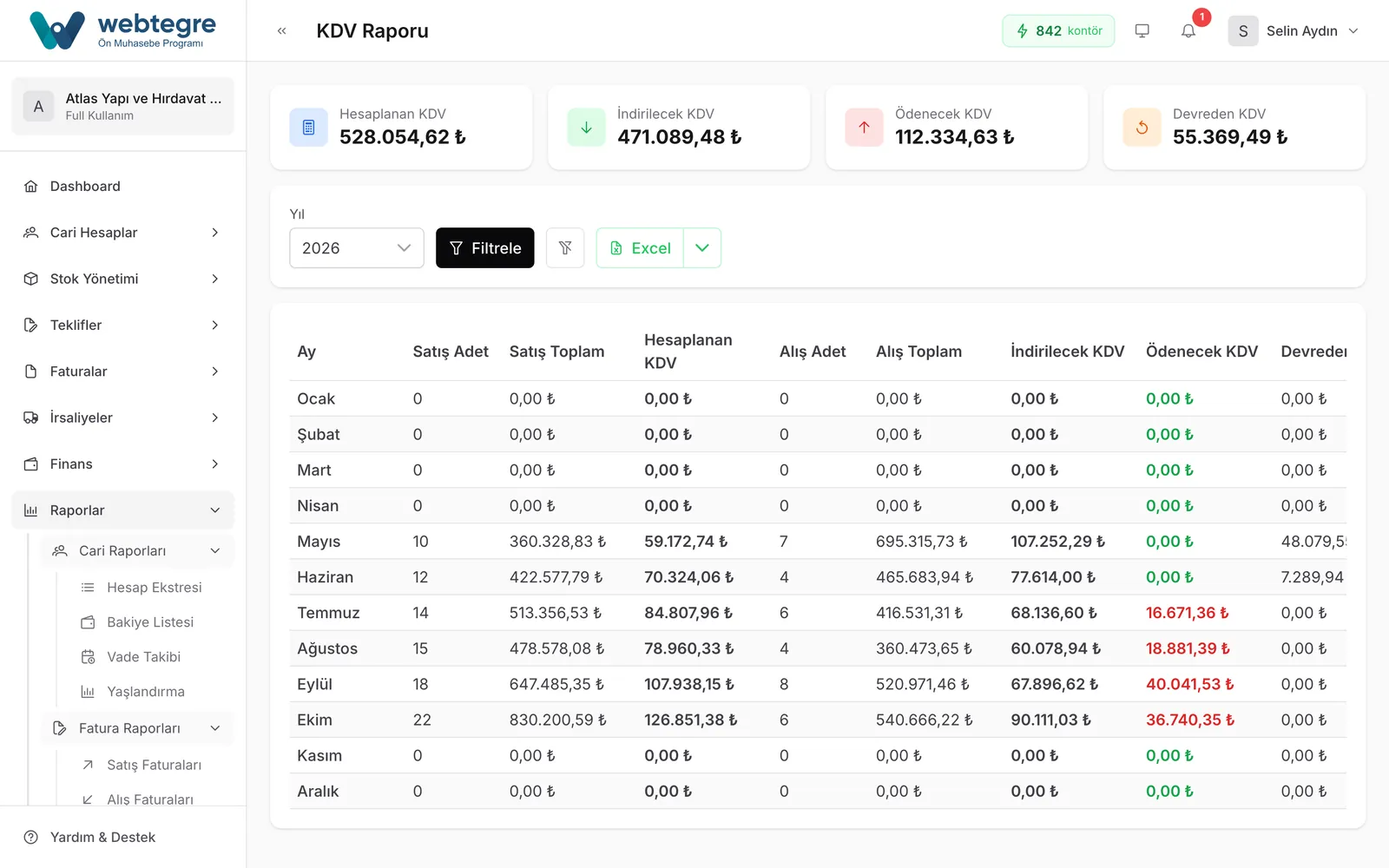Click the İndirilecek KDV down-arrow icon
Viewport: 1389px width, 868px height.
click(586, 128)
